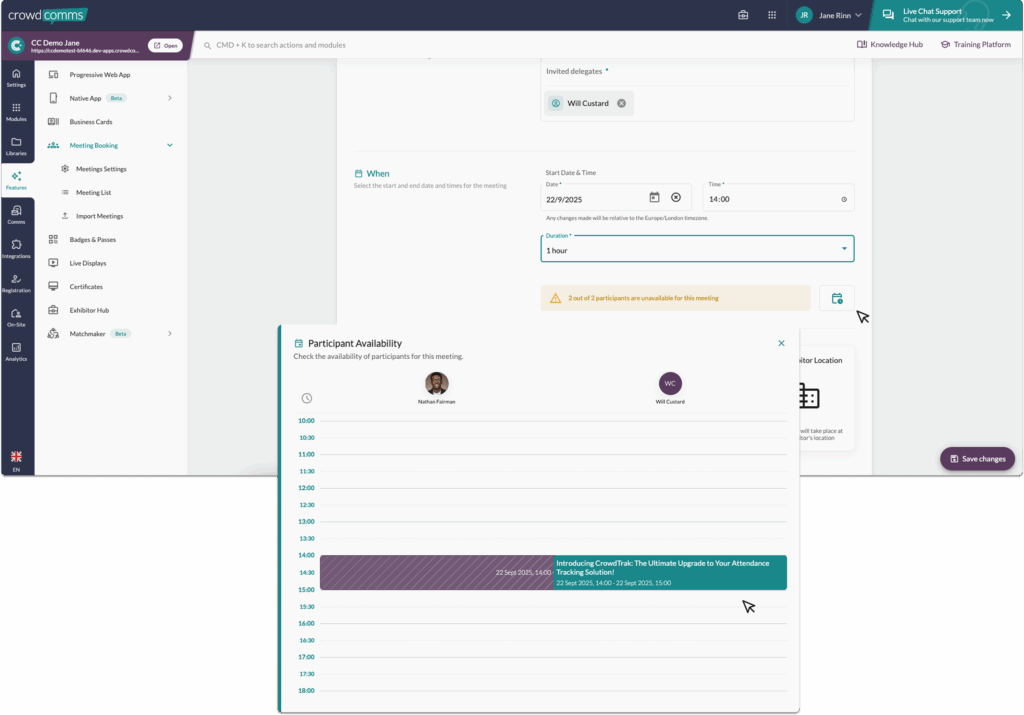Collapse the Meeting Booking menu
Viewport: 1024px width, 715px height.
pyautogui.click(x=170, y=145)
